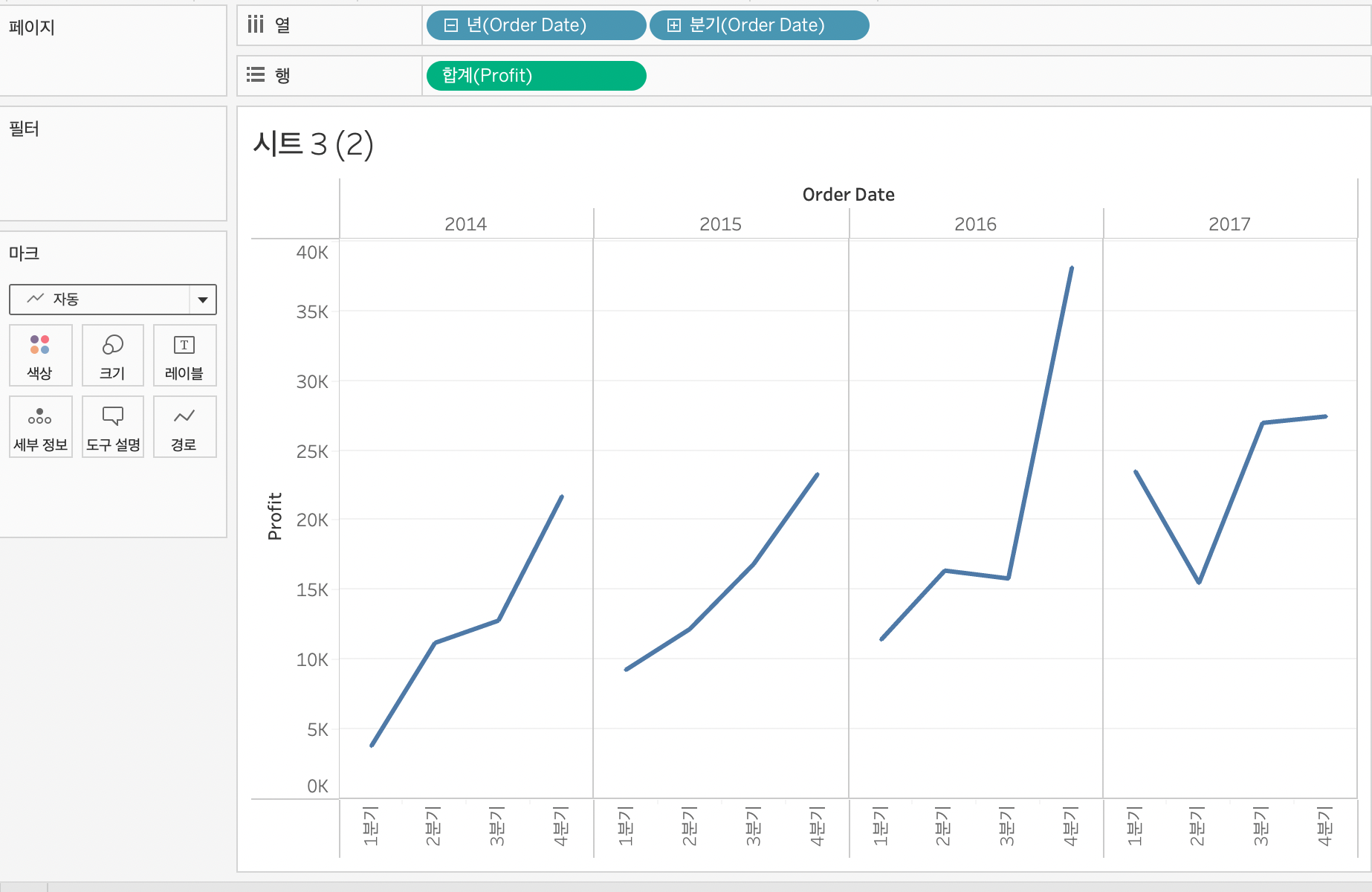Click the 3분기 label under 2016

[x=1007, y=826]
